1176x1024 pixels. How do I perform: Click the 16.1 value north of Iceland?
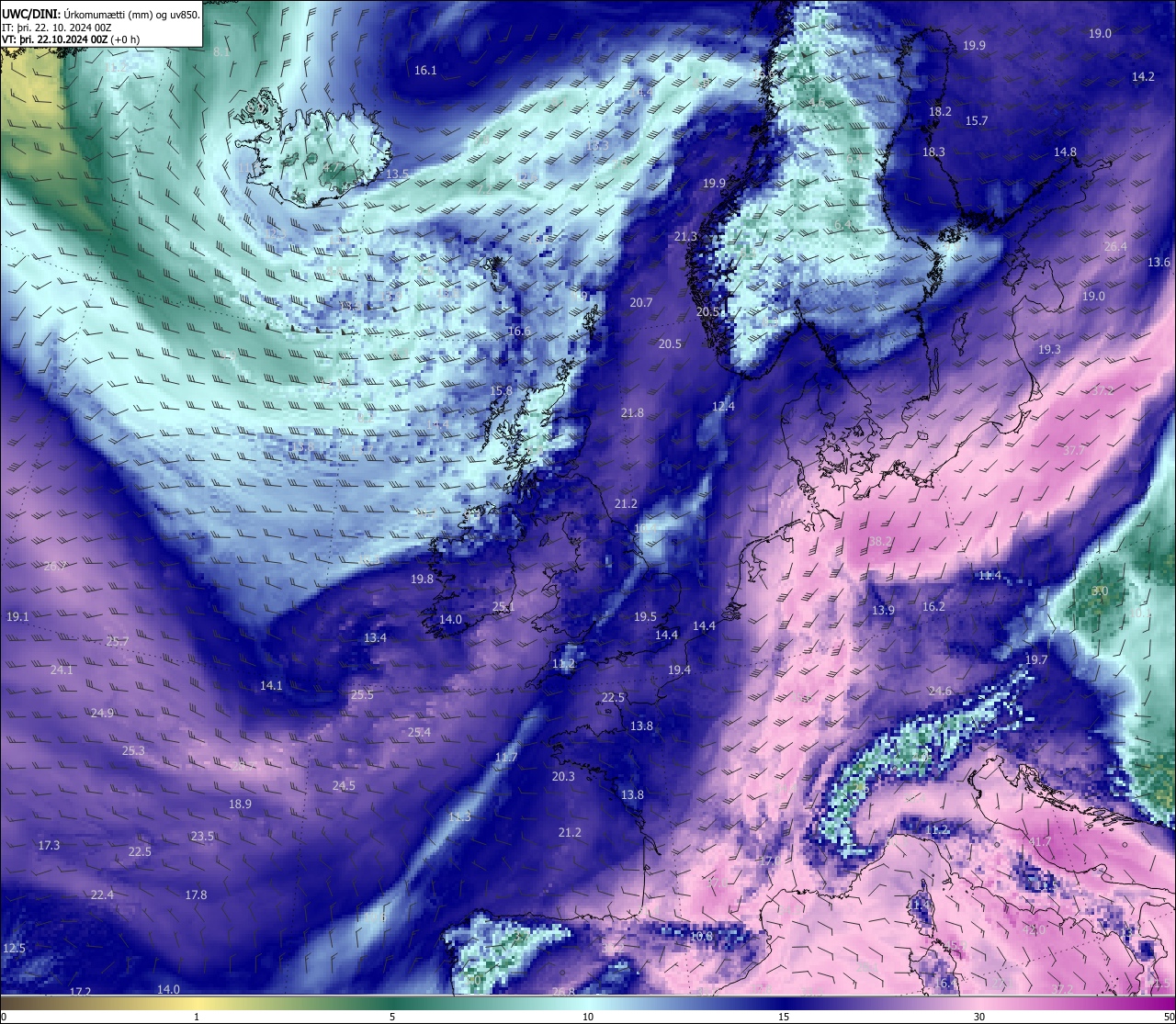coord(425,71)
